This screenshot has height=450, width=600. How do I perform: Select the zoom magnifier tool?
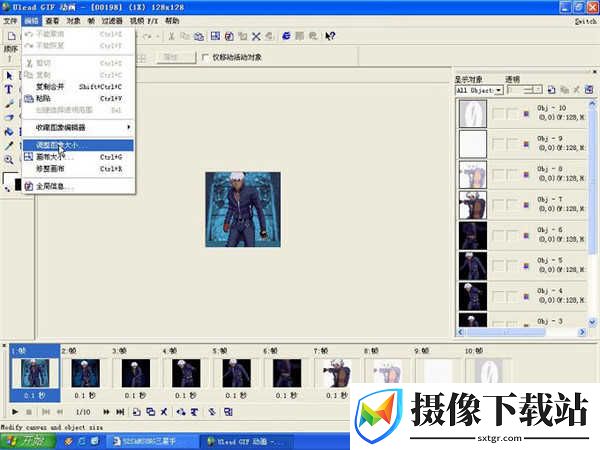click(x=9, y=160)
